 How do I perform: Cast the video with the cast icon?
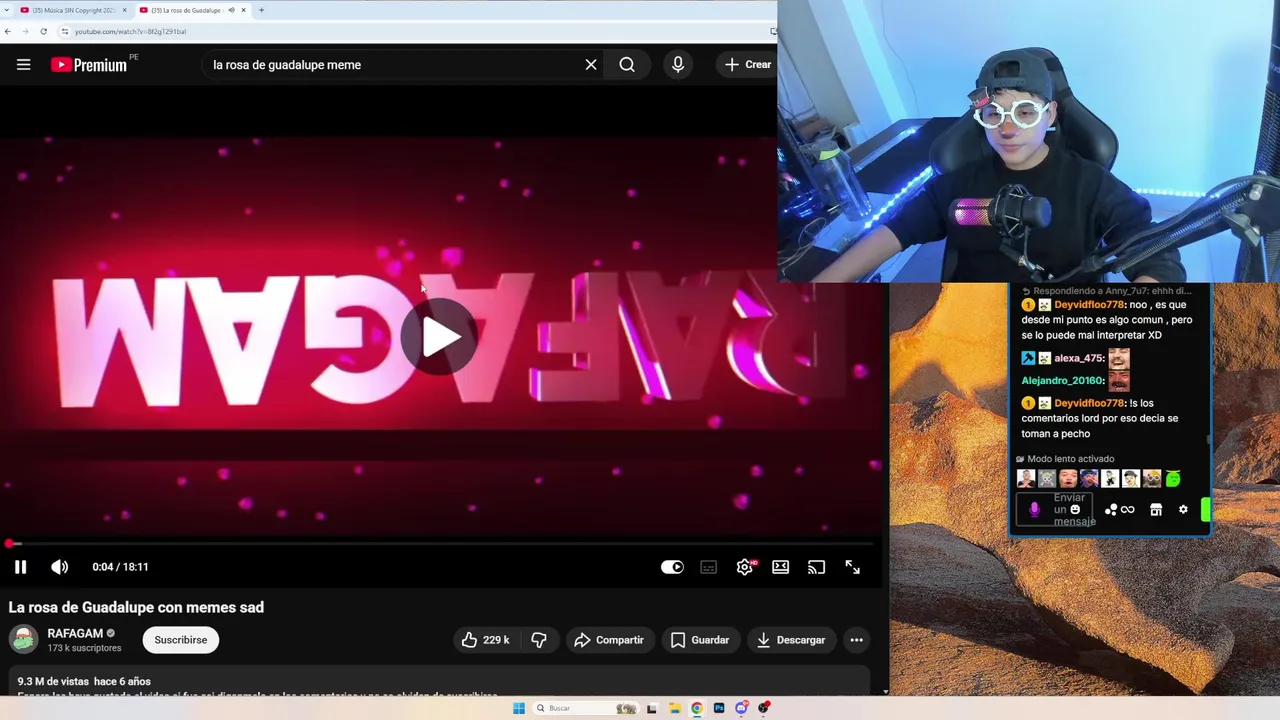click(x=816, y=567)
